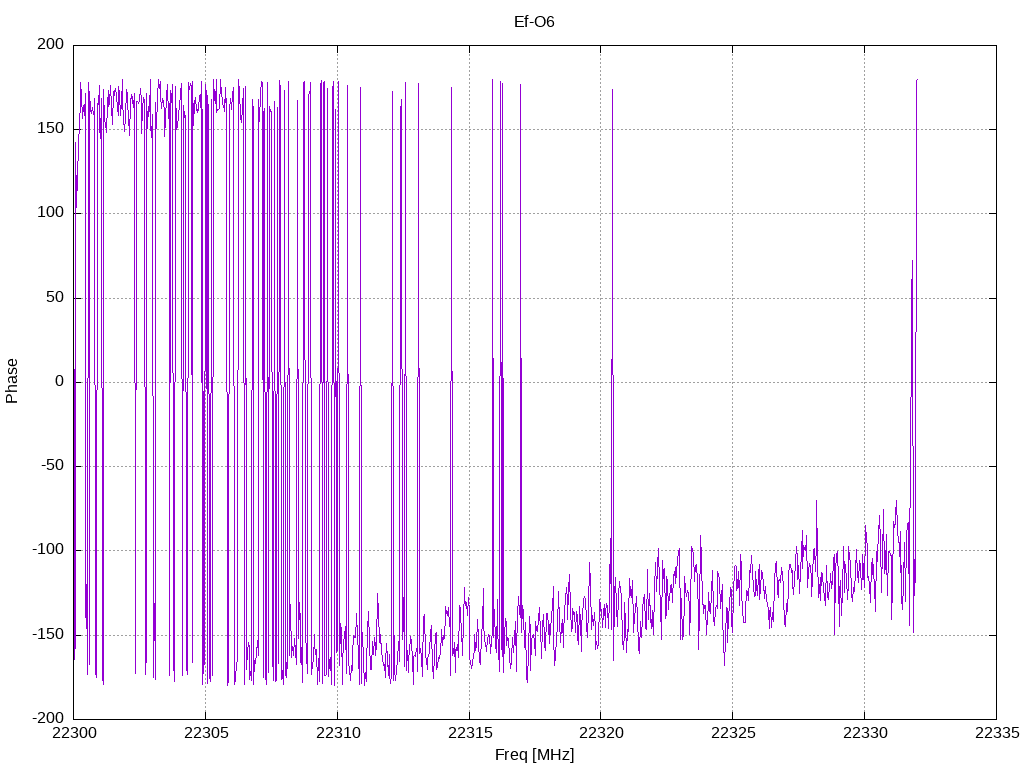Click the y-axis tick label '150'

click(51, 129)
